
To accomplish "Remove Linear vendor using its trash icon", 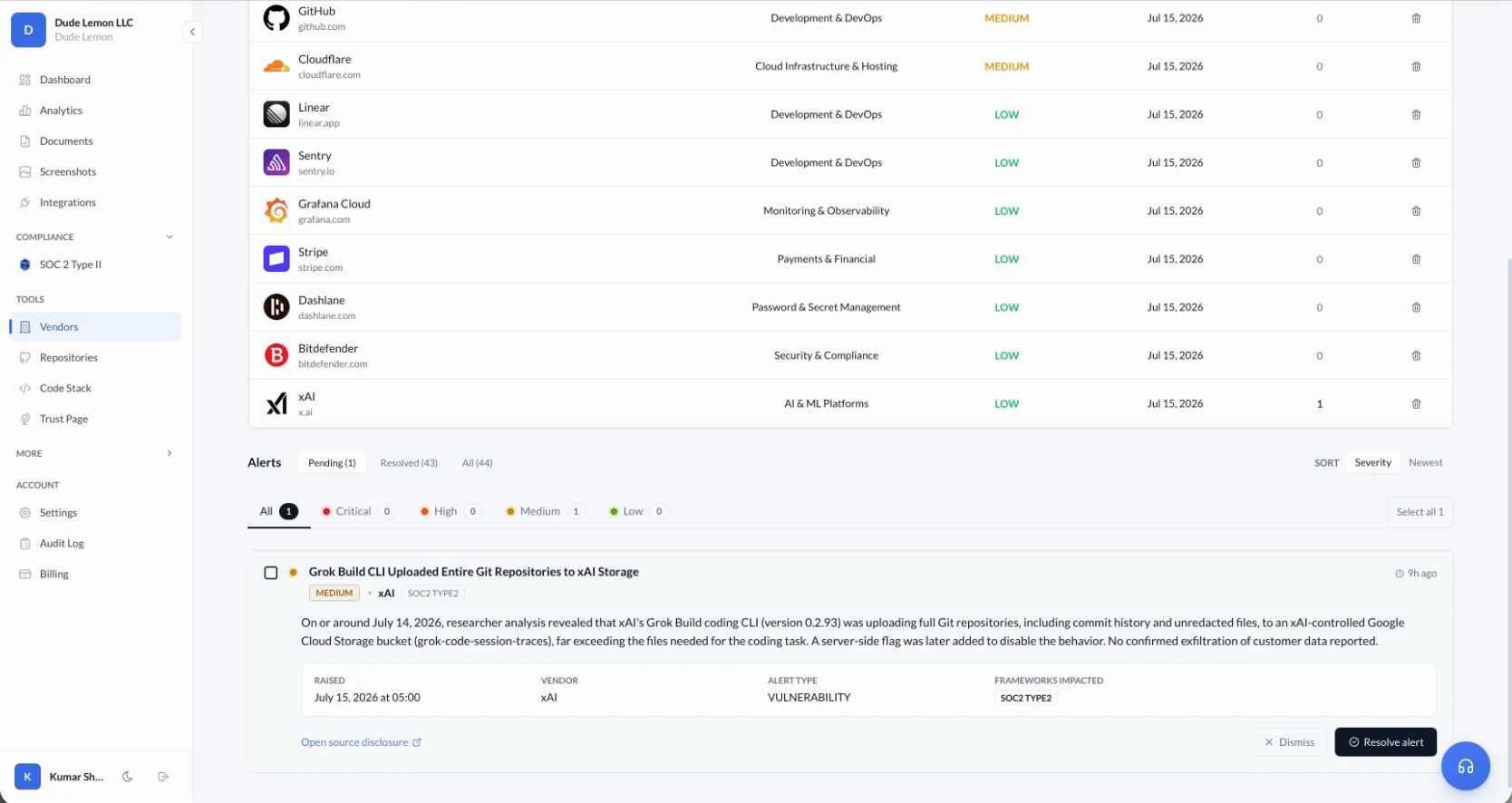I will click(x=1416, y=114).
